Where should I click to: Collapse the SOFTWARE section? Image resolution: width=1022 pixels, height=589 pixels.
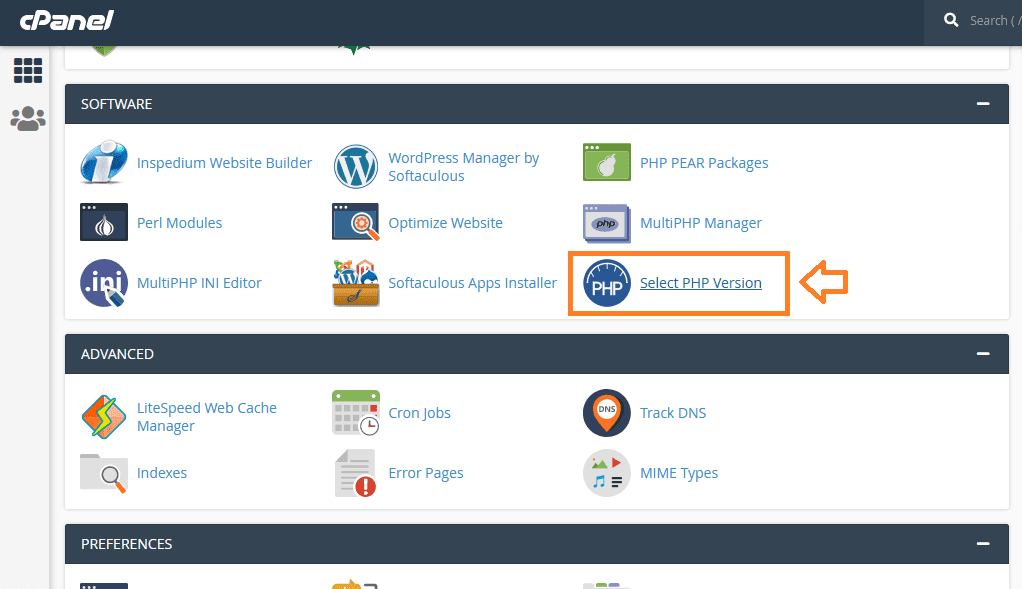(x=983, y=104)
